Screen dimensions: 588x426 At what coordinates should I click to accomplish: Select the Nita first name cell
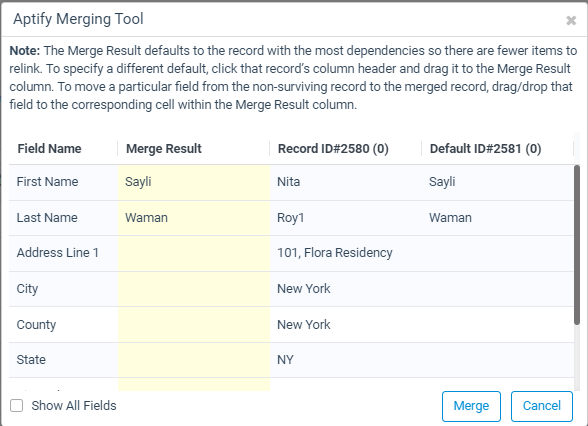coord(345,182)
